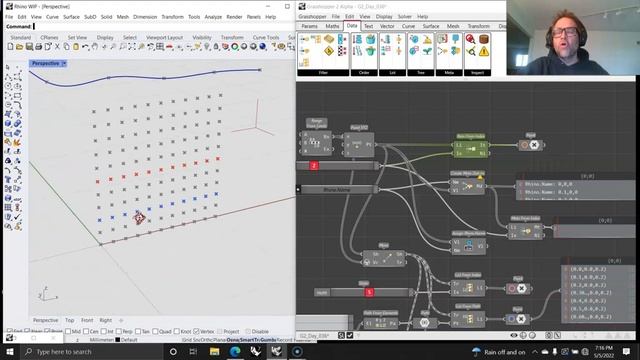
Task: Open the Millimeters units dropdown in status bar
Action: tap(102, 340)
